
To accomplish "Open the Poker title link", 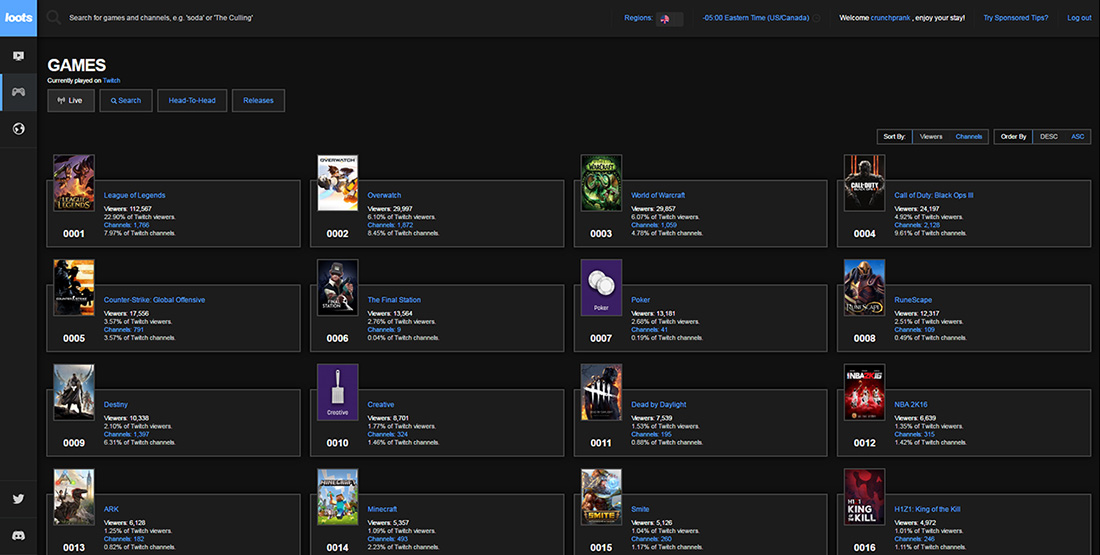I will pos(640,300).
